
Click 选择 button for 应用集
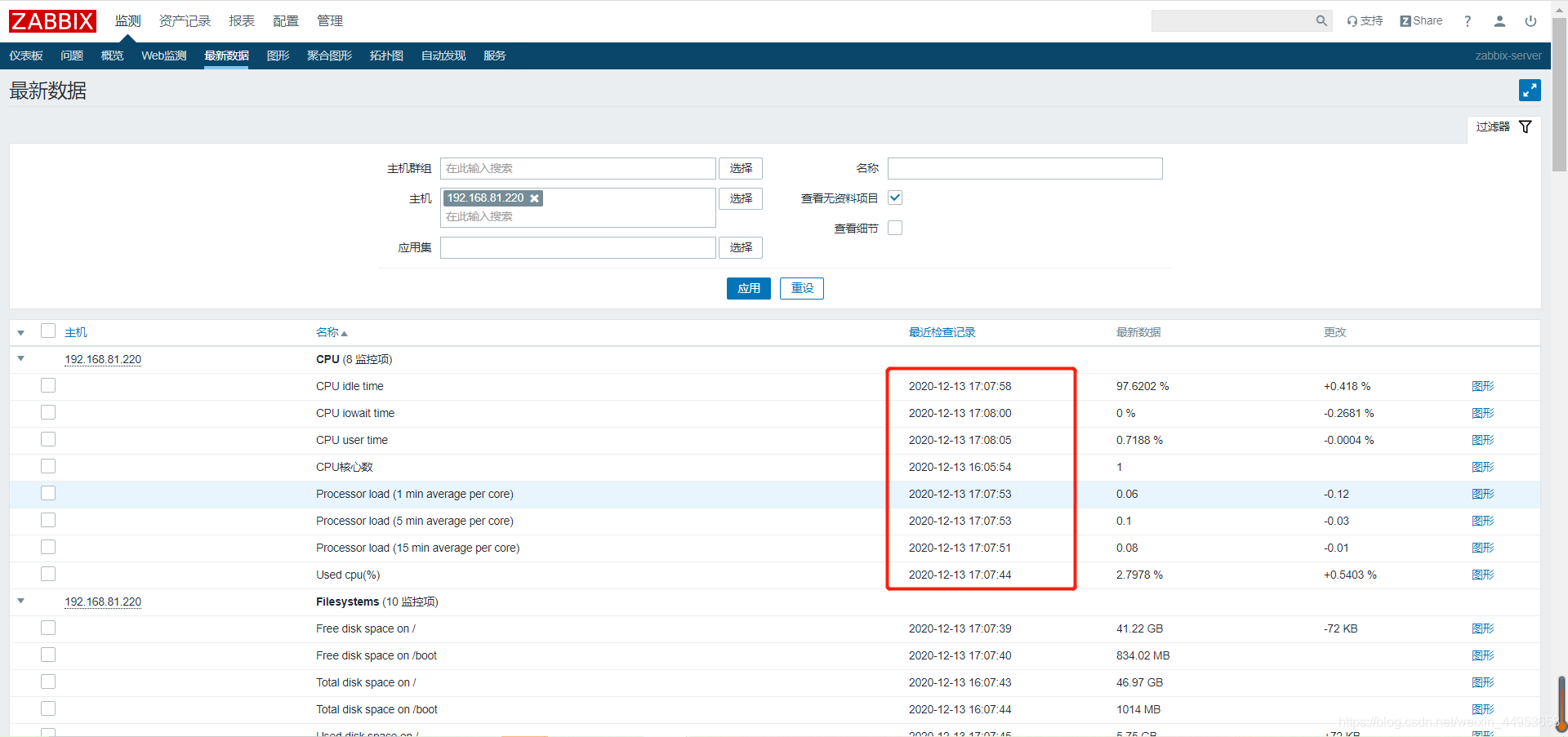pyautogui.click(x=741, y=247)
